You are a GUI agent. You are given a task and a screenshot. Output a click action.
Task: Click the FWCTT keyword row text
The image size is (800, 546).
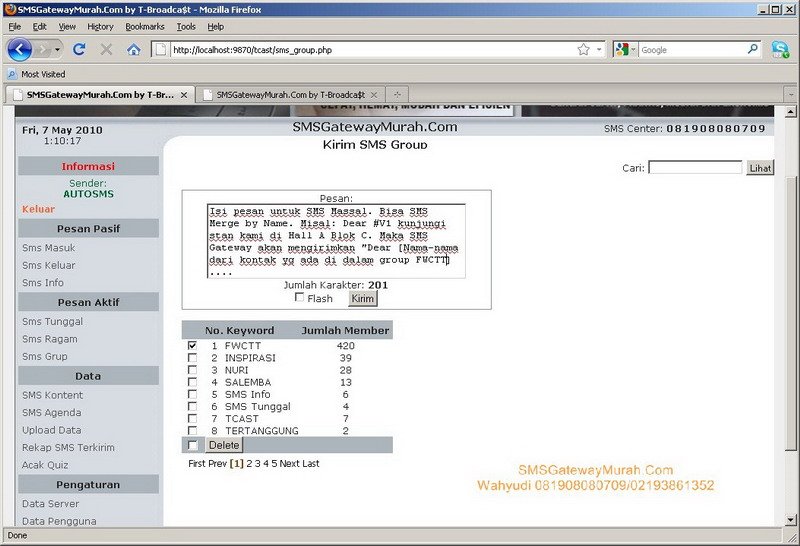coord(243,345)
